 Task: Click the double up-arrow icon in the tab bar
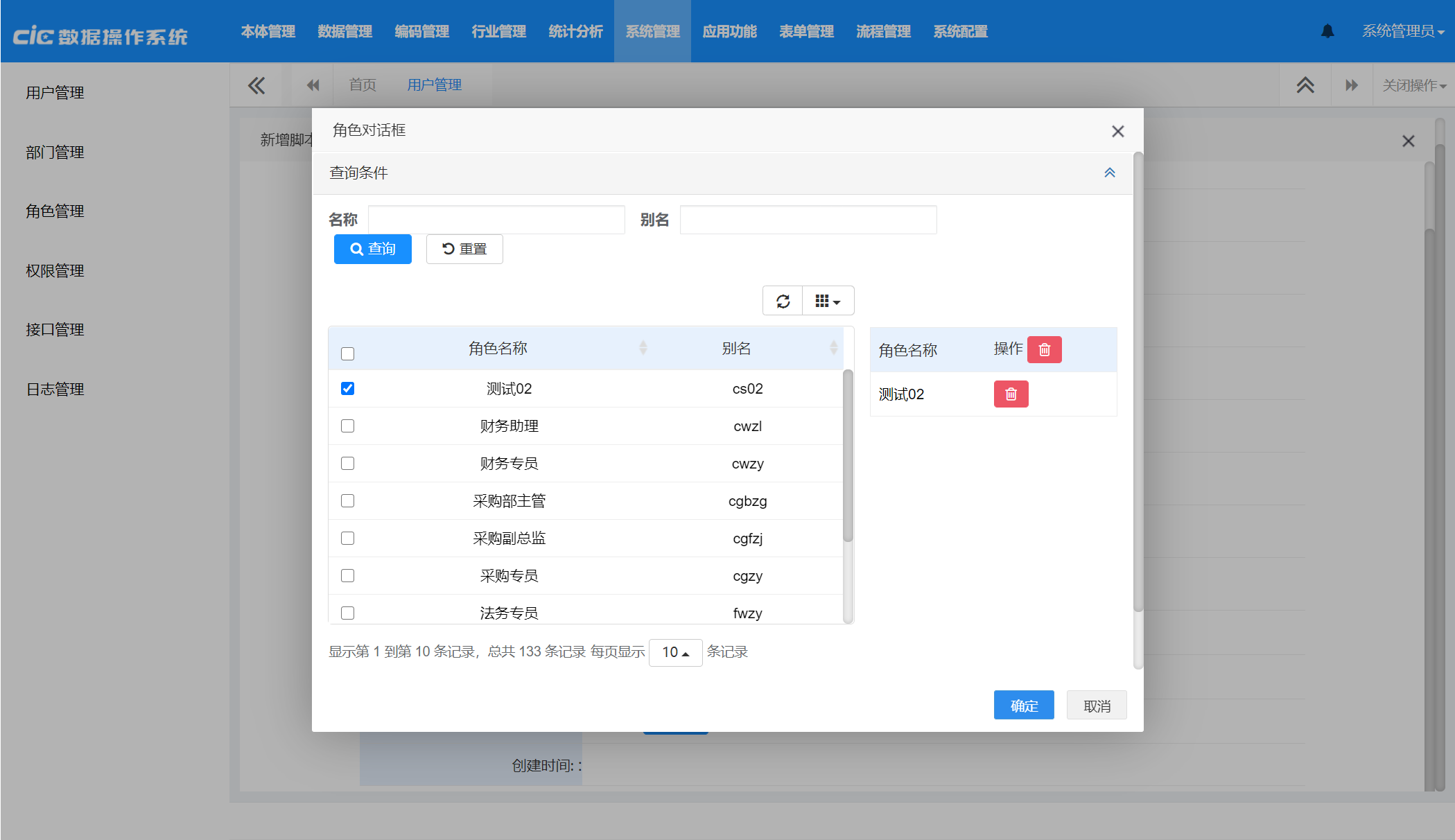1305,85
